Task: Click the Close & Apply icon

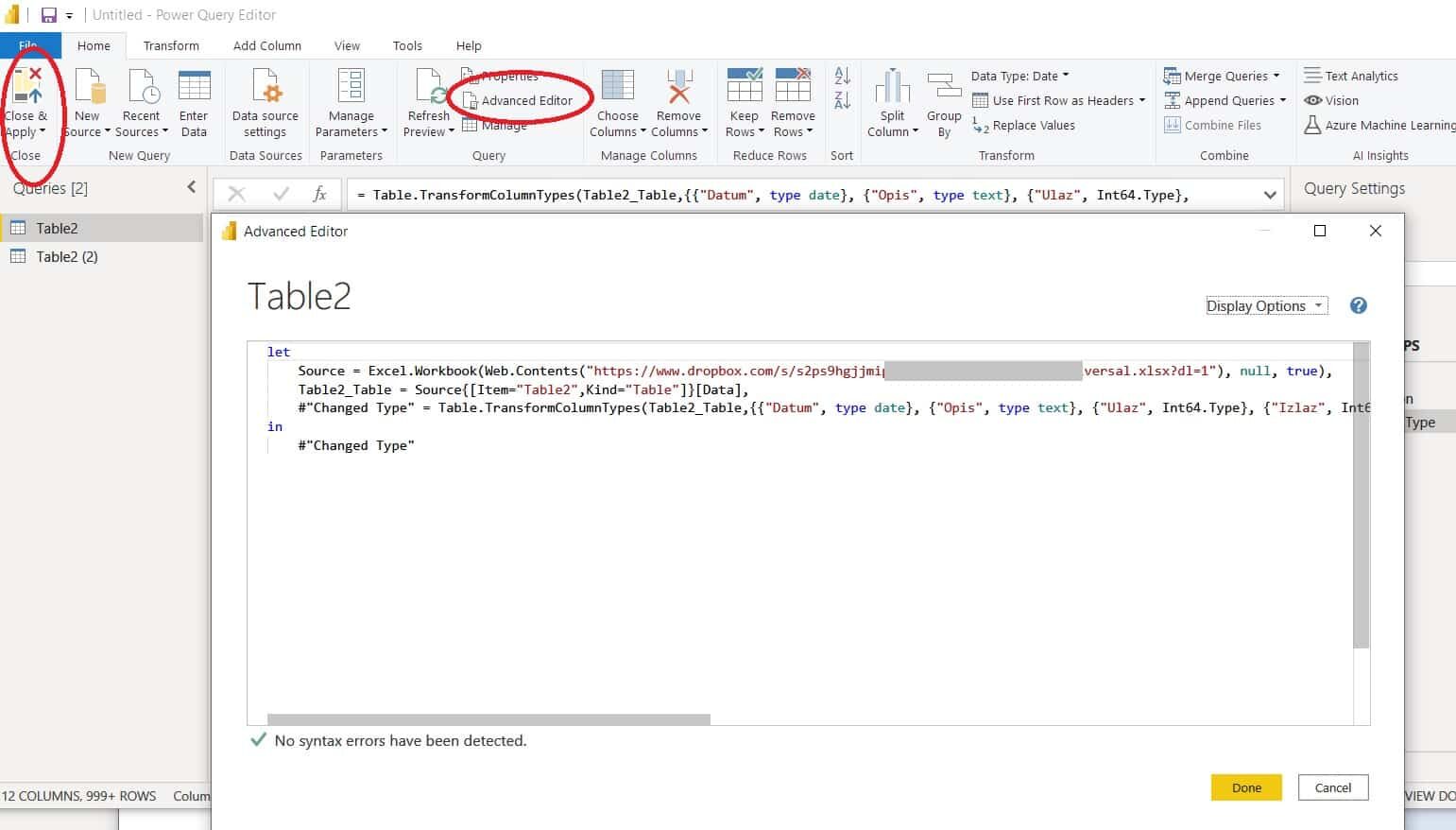Action: coord(27,85)
